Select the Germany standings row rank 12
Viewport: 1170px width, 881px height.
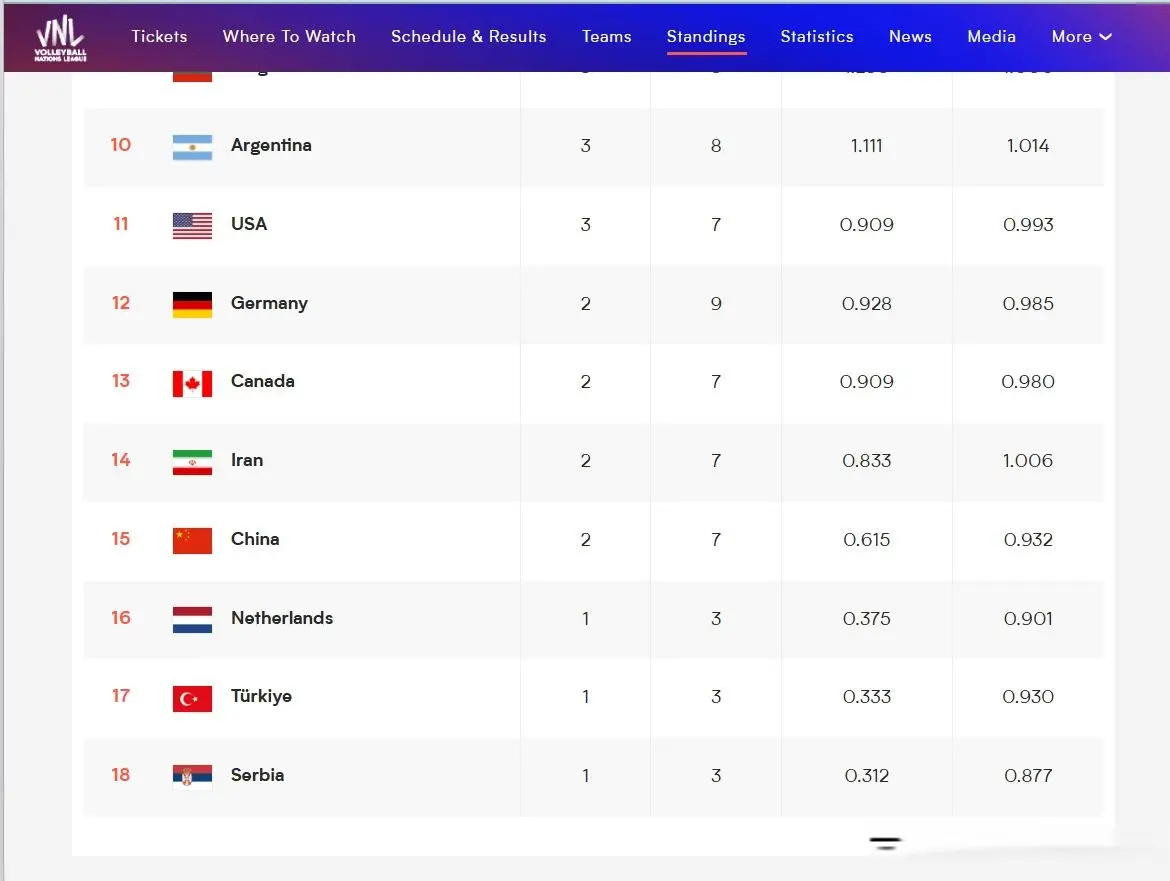[x=593, y=304]
